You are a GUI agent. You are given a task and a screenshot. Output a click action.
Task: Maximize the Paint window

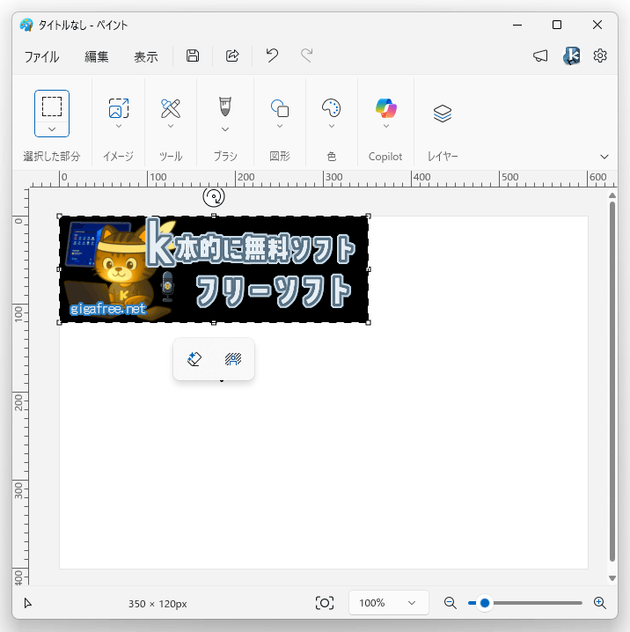coord(557,25)
